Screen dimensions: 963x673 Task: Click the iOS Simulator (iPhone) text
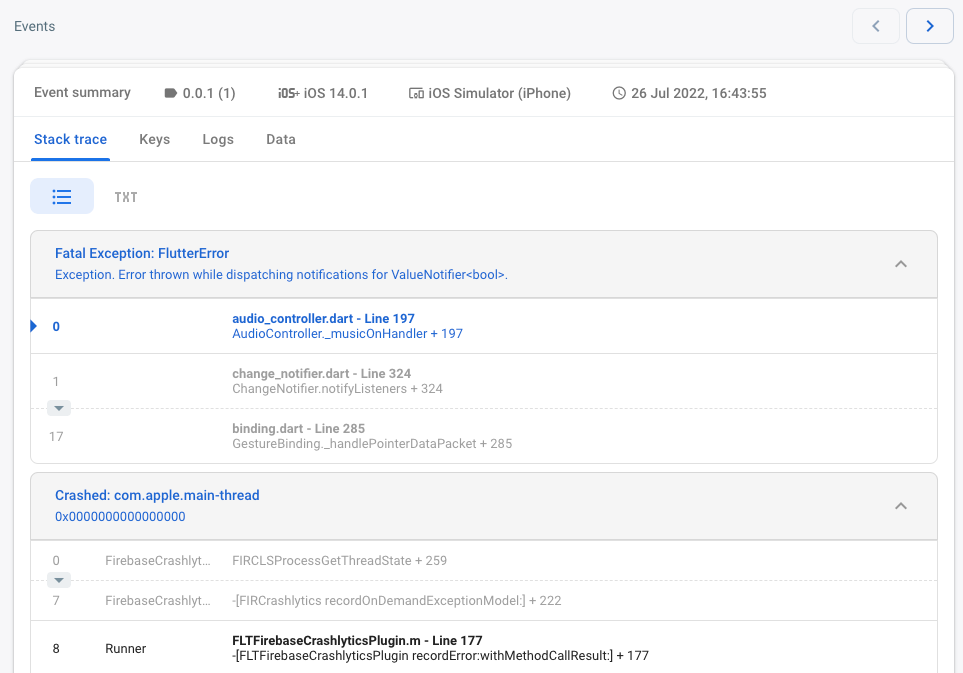[x=499, y=93]
